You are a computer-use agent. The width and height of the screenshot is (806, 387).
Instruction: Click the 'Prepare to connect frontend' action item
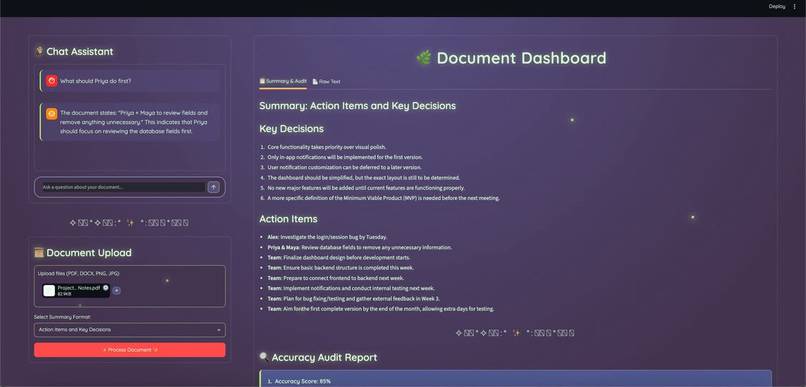(336, 278)
